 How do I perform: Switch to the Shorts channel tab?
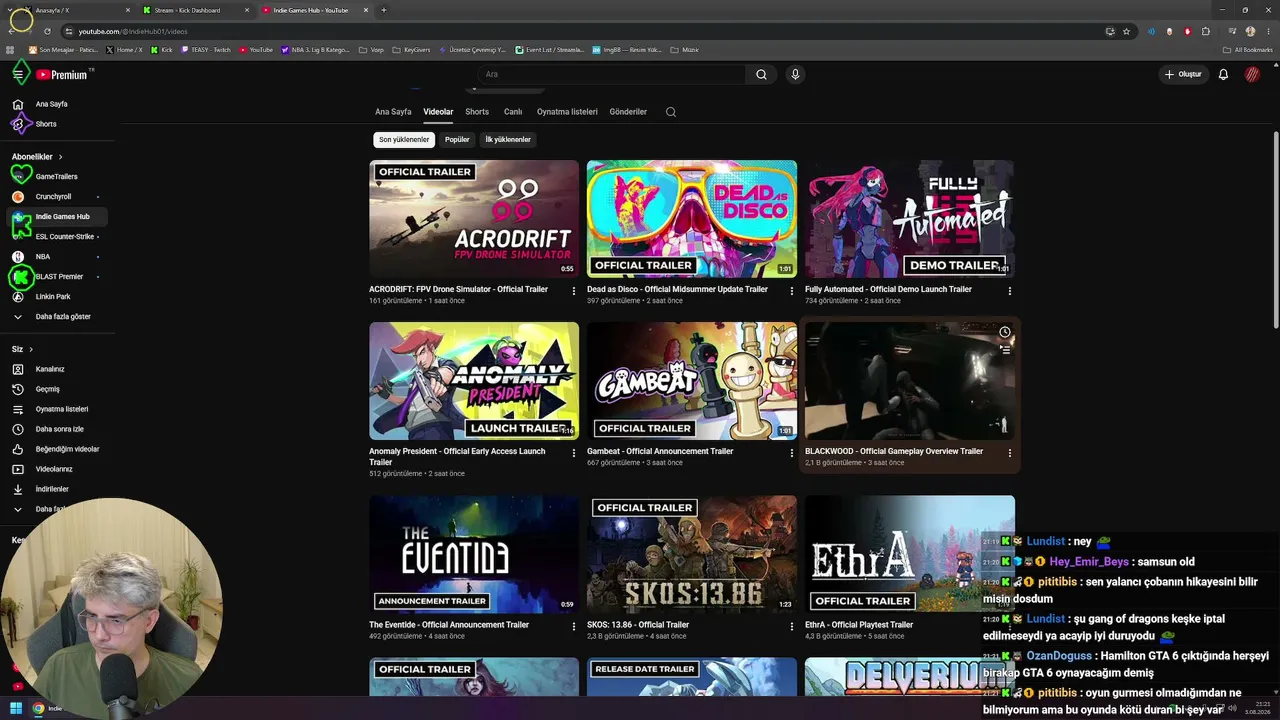point(477,112)
